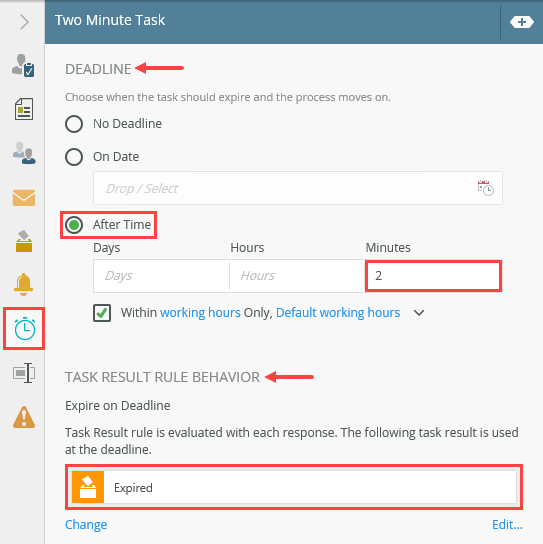Click the Two Minute Task title
The image size is (543, 544).
click(x=110, y=20)
